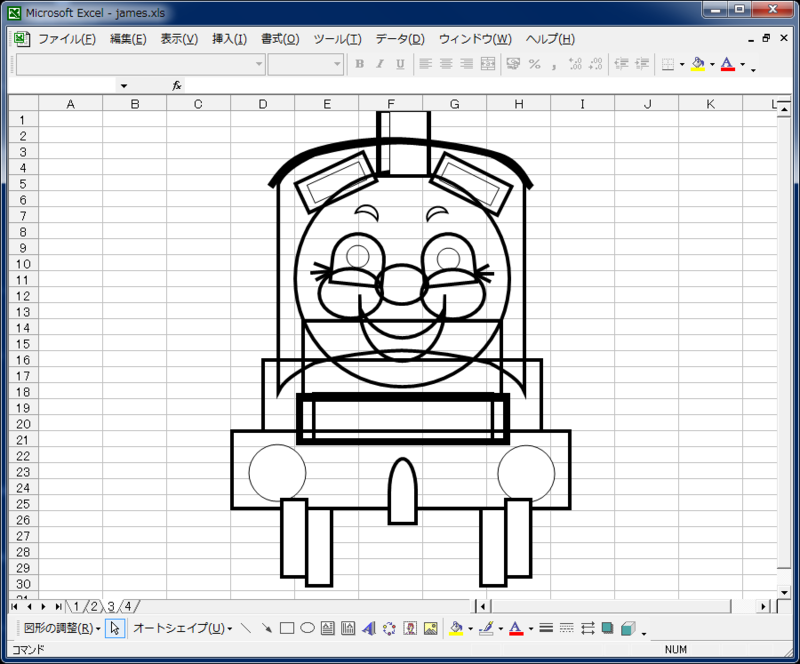The height and width of the screenshot is (664, 800).
Task: Select the Oval drawing tool
Action: coord(307,628)
